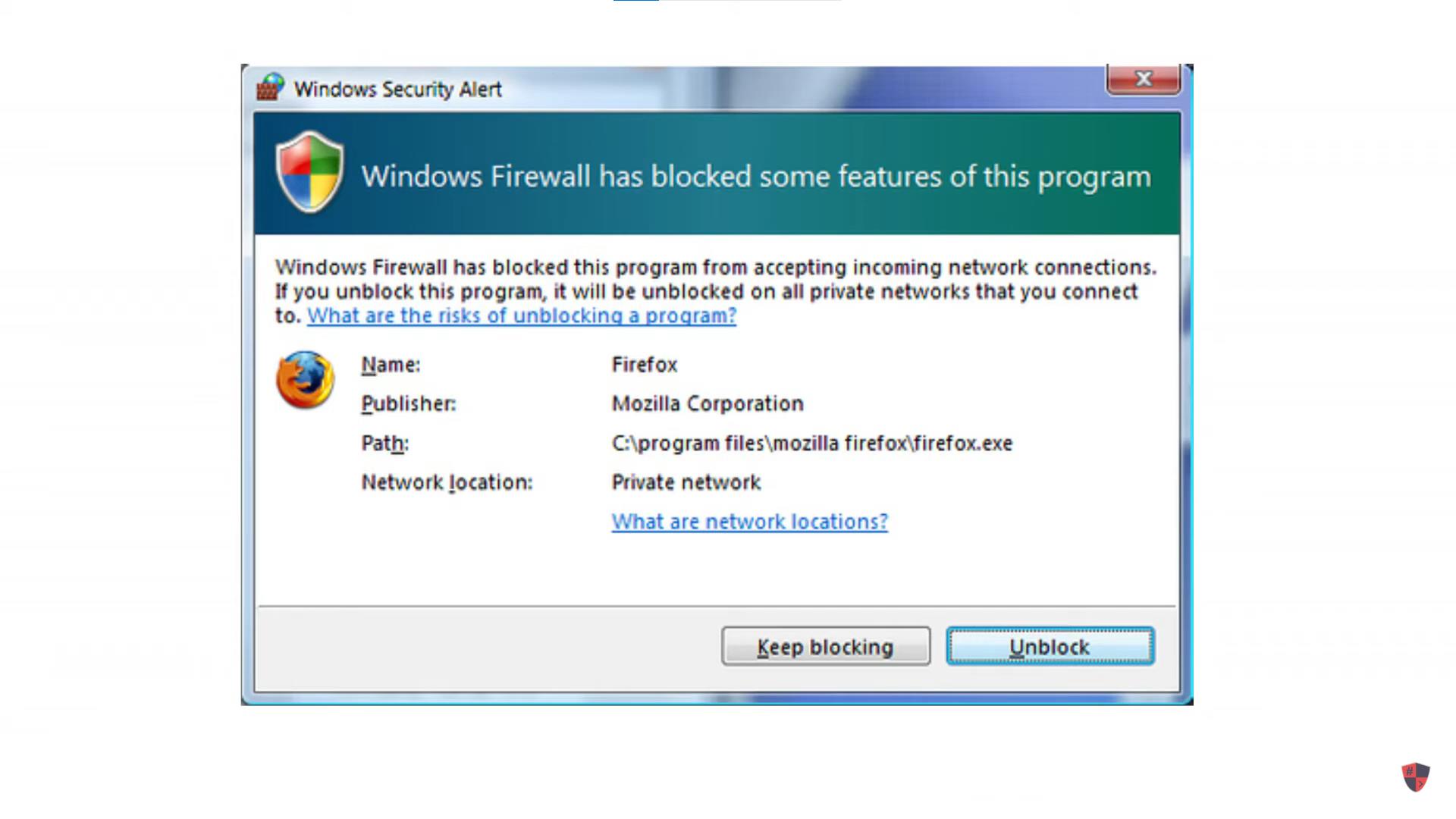Click the Path label
This screenshot has width=1456, height=819.
click(x=385, y=443)
